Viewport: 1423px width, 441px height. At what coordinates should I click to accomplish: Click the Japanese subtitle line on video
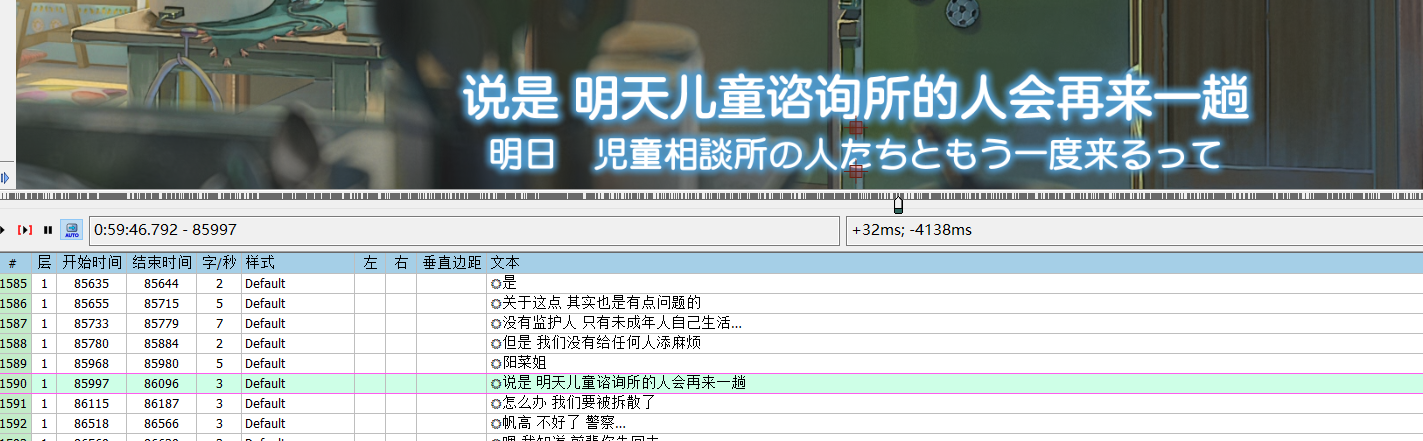pyautogui.click(x=856, y=154)
